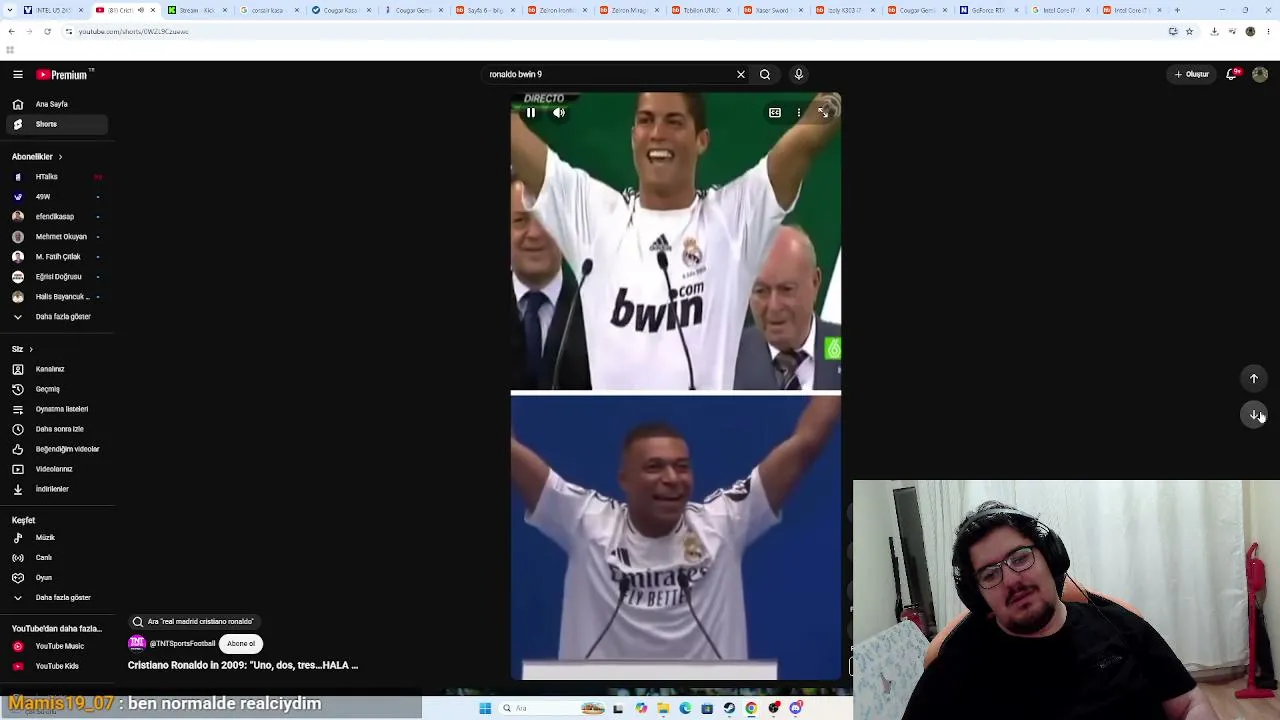Enter fullscreen for the Short
The height and width of the screenshot is (720, 1280).
[x=823, y=113]
